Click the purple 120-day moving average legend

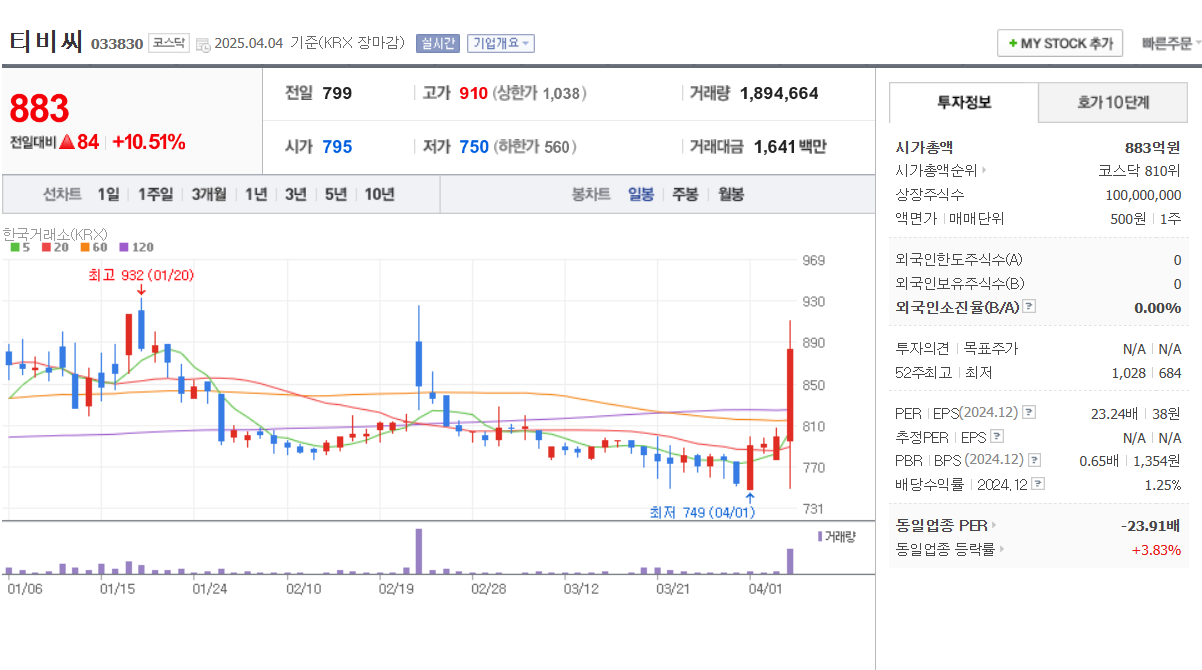pyautogui.click(x=136, y=247)
